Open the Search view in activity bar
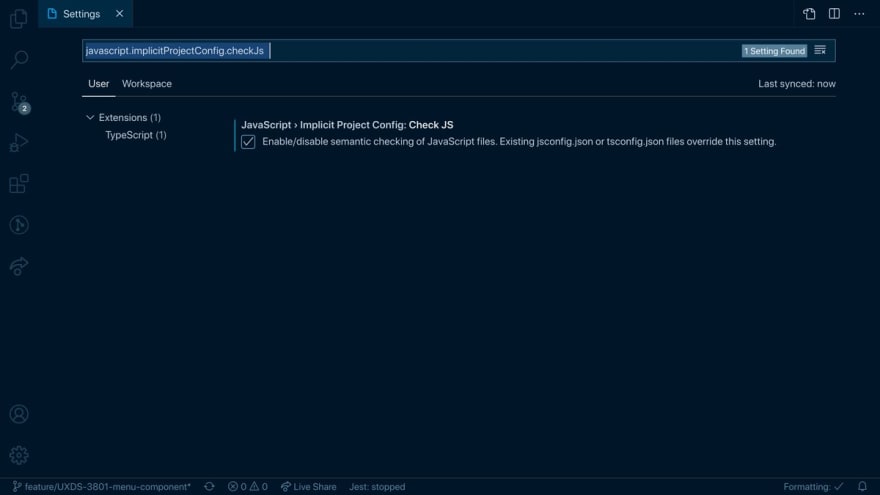Image resolution: width=880 pixels, height=495 pixels. 19,59
